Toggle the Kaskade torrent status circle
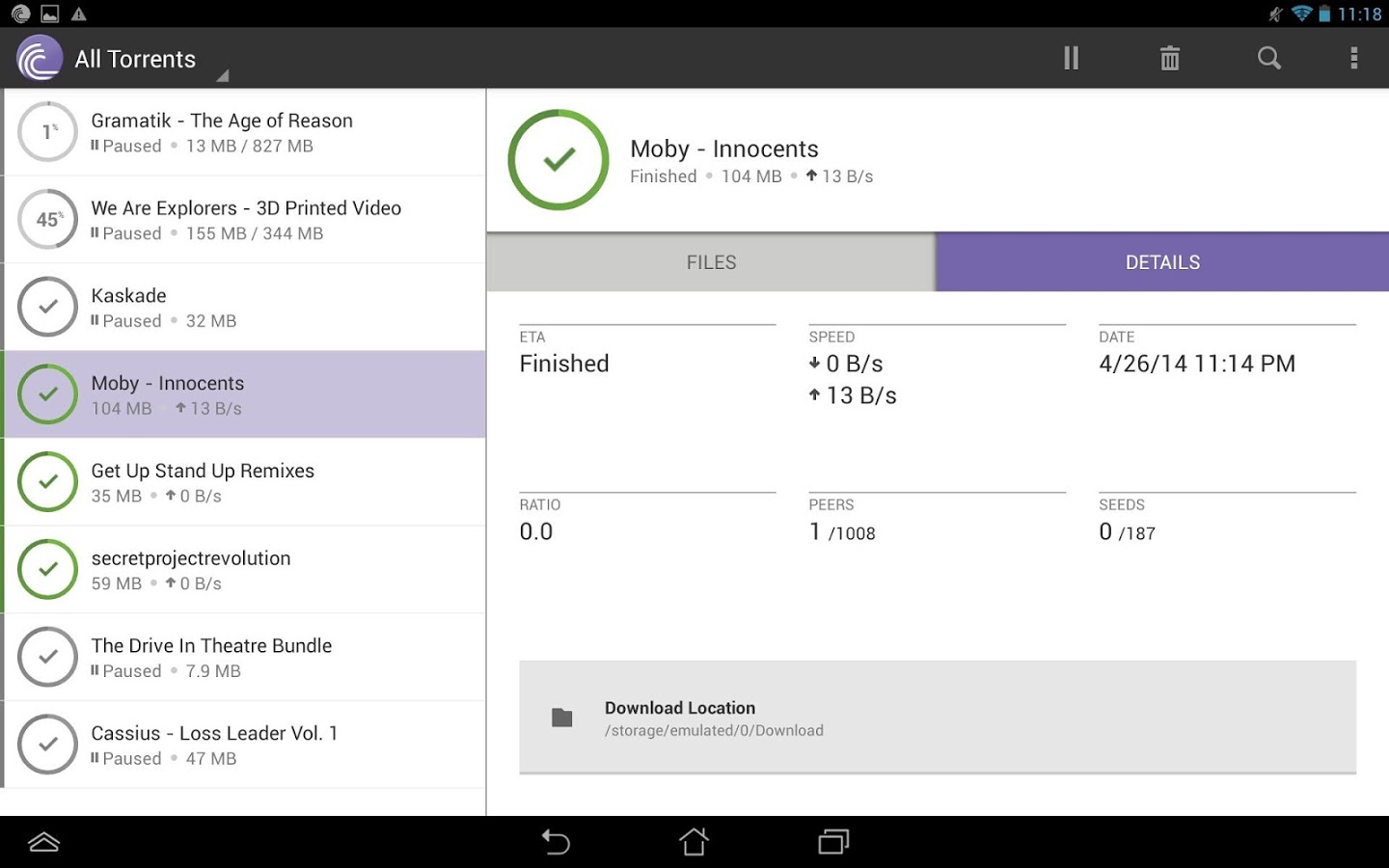This screenshot has width=1389, height=868. point(48,307)
